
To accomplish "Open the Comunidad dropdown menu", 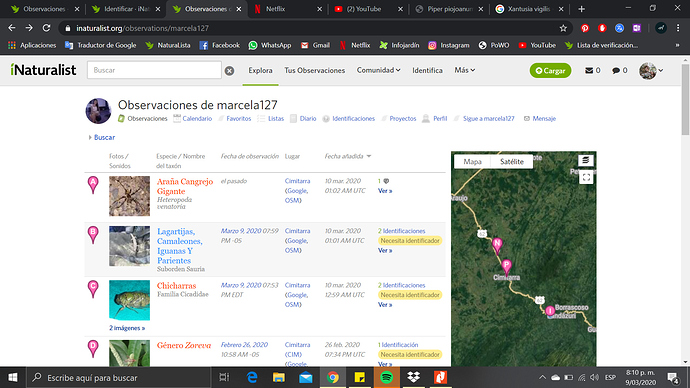I will click(x=378, y=70).
